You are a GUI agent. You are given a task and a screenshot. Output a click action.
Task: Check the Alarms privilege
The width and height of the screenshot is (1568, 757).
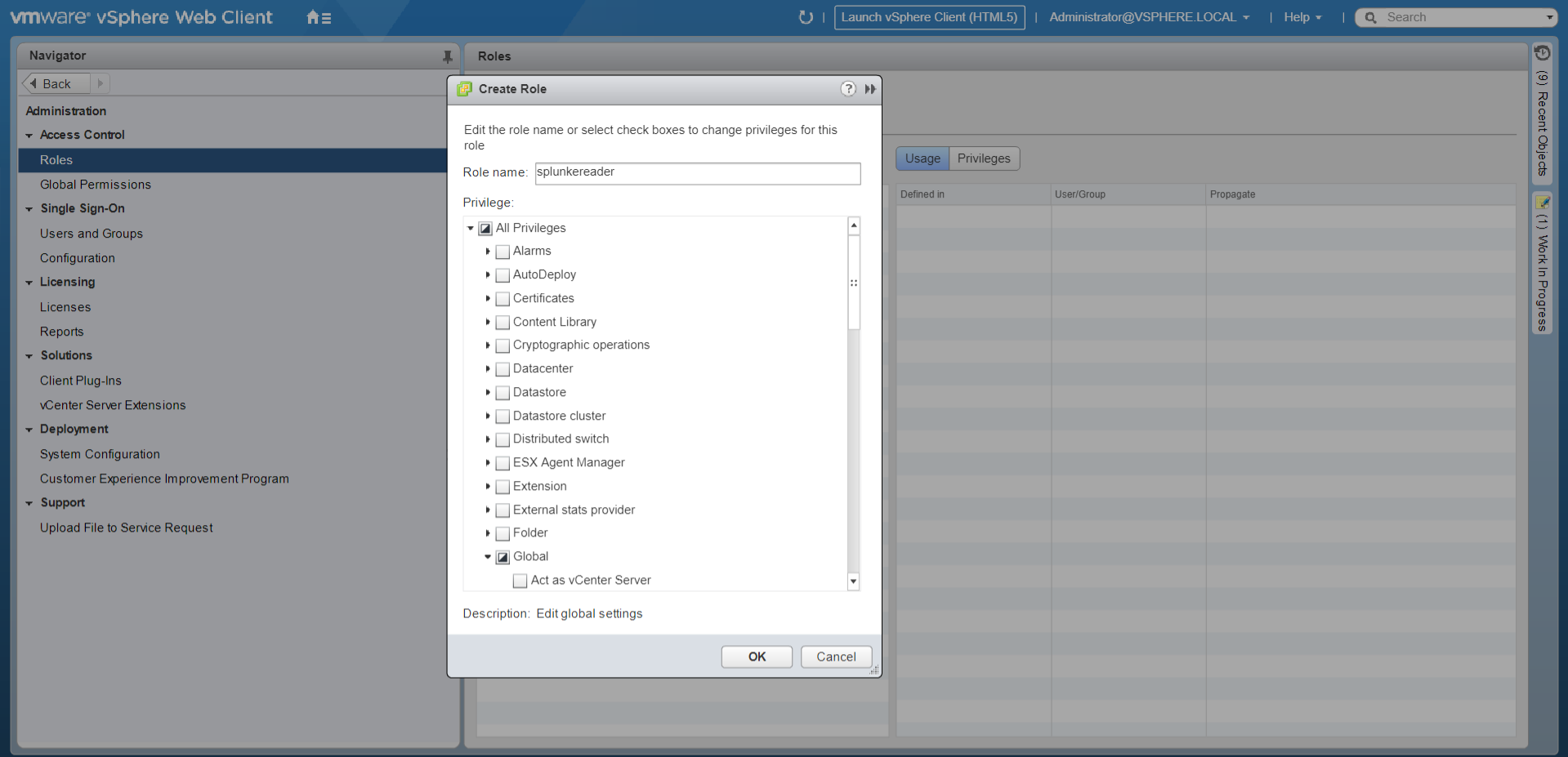(x=503, y=252)
